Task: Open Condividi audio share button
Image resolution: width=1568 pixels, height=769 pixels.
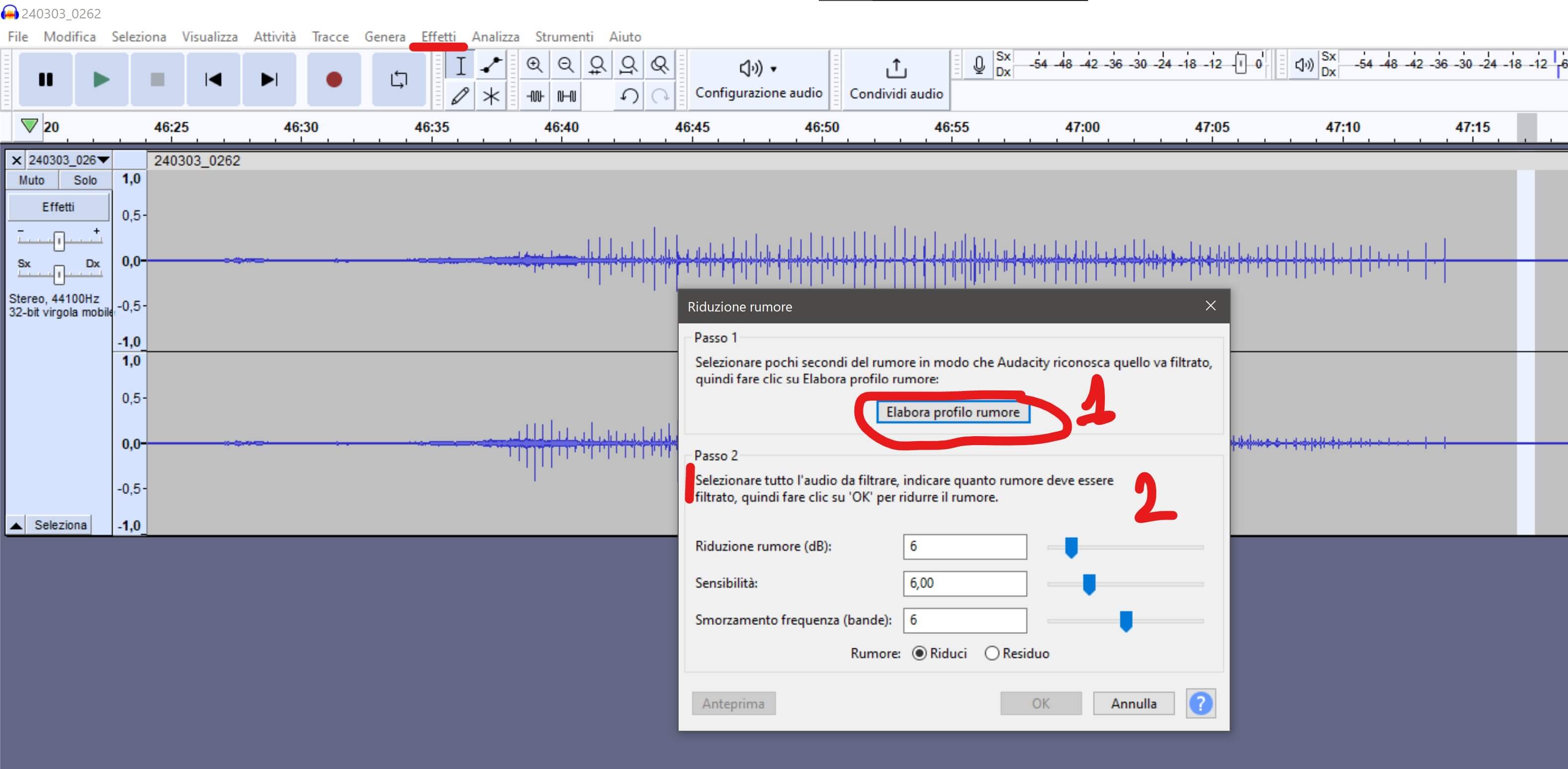Action: tap(896, 79)
